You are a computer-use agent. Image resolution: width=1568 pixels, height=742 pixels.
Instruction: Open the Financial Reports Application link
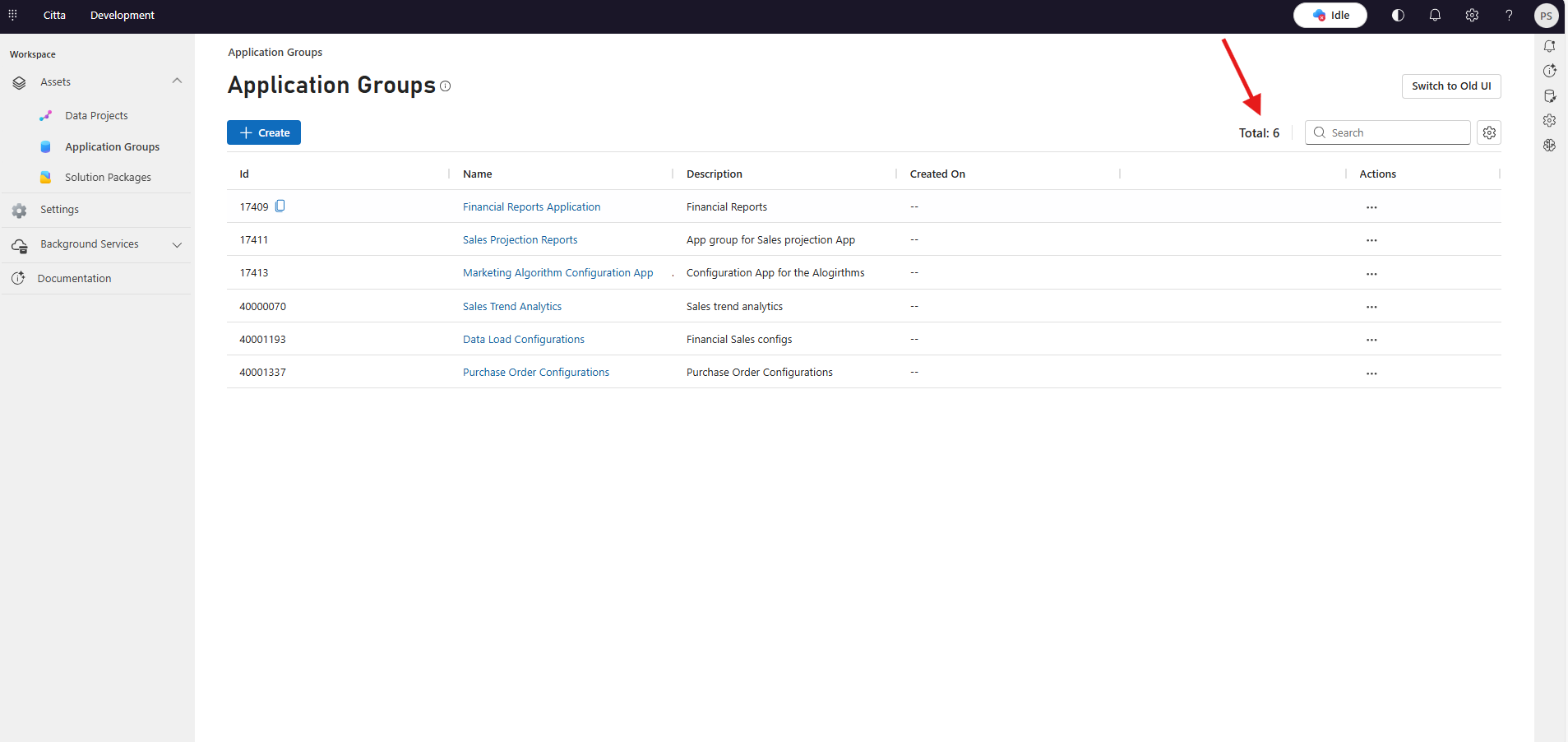531,207
